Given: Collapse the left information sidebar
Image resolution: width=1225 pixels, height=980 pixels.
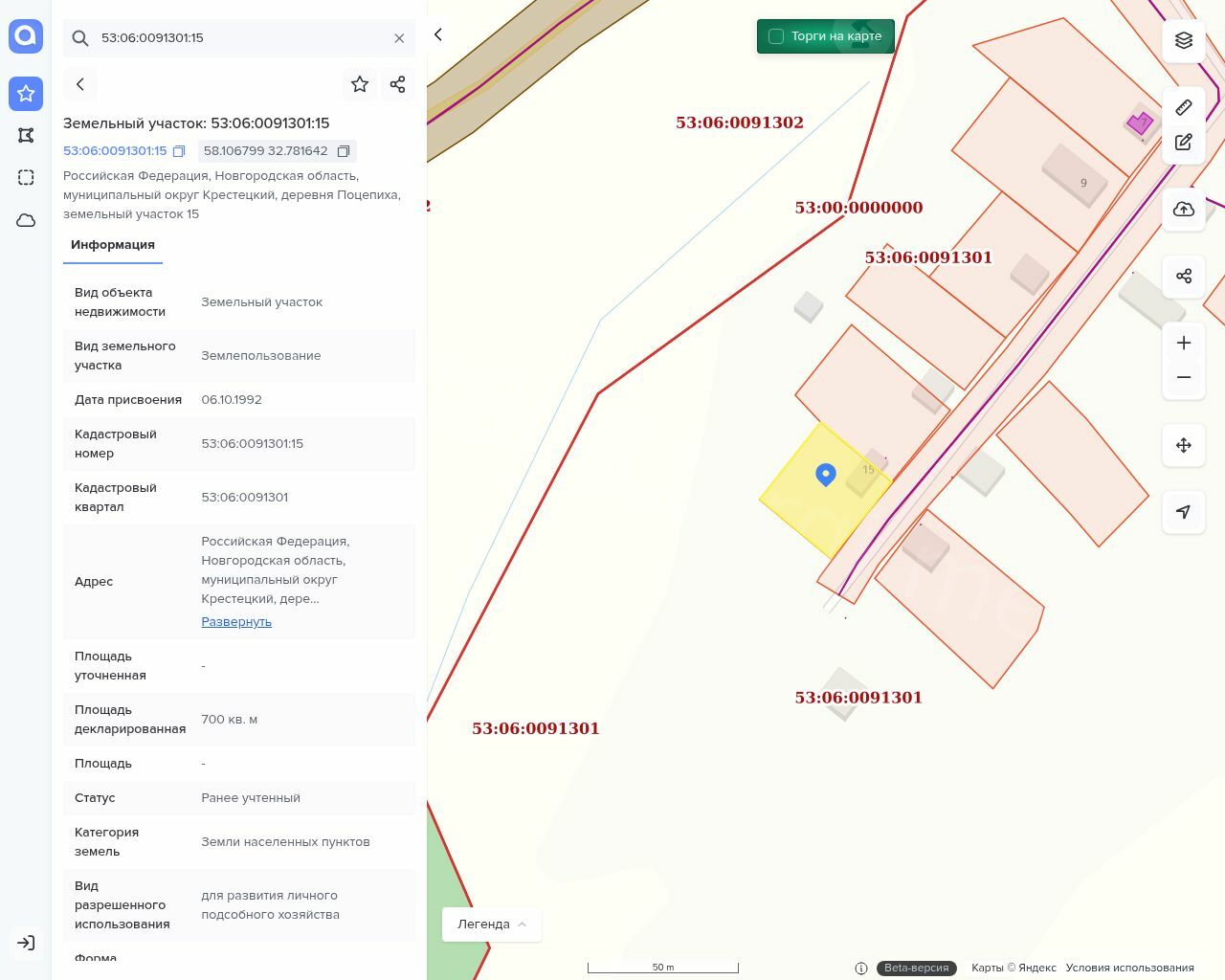Looking at the screenshot, I should (438, 34).
